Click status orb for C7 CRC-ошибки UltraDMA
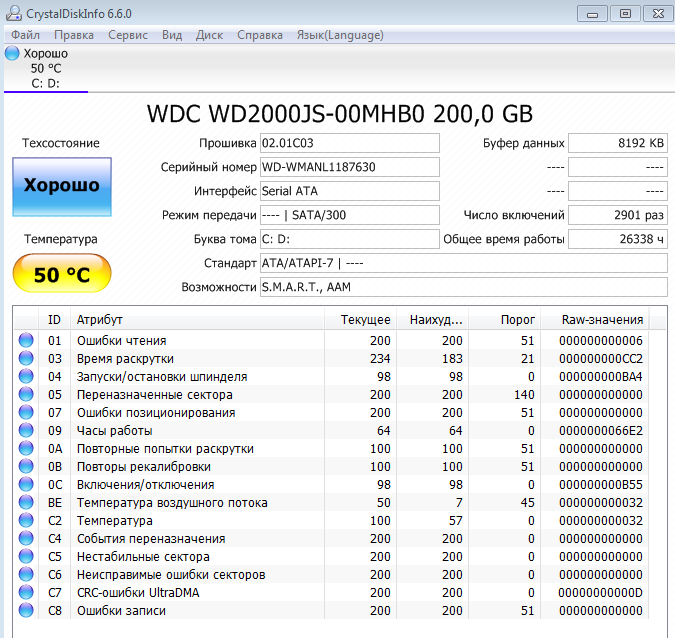Viewport: 675px width, 638px height. click(26, 592)
